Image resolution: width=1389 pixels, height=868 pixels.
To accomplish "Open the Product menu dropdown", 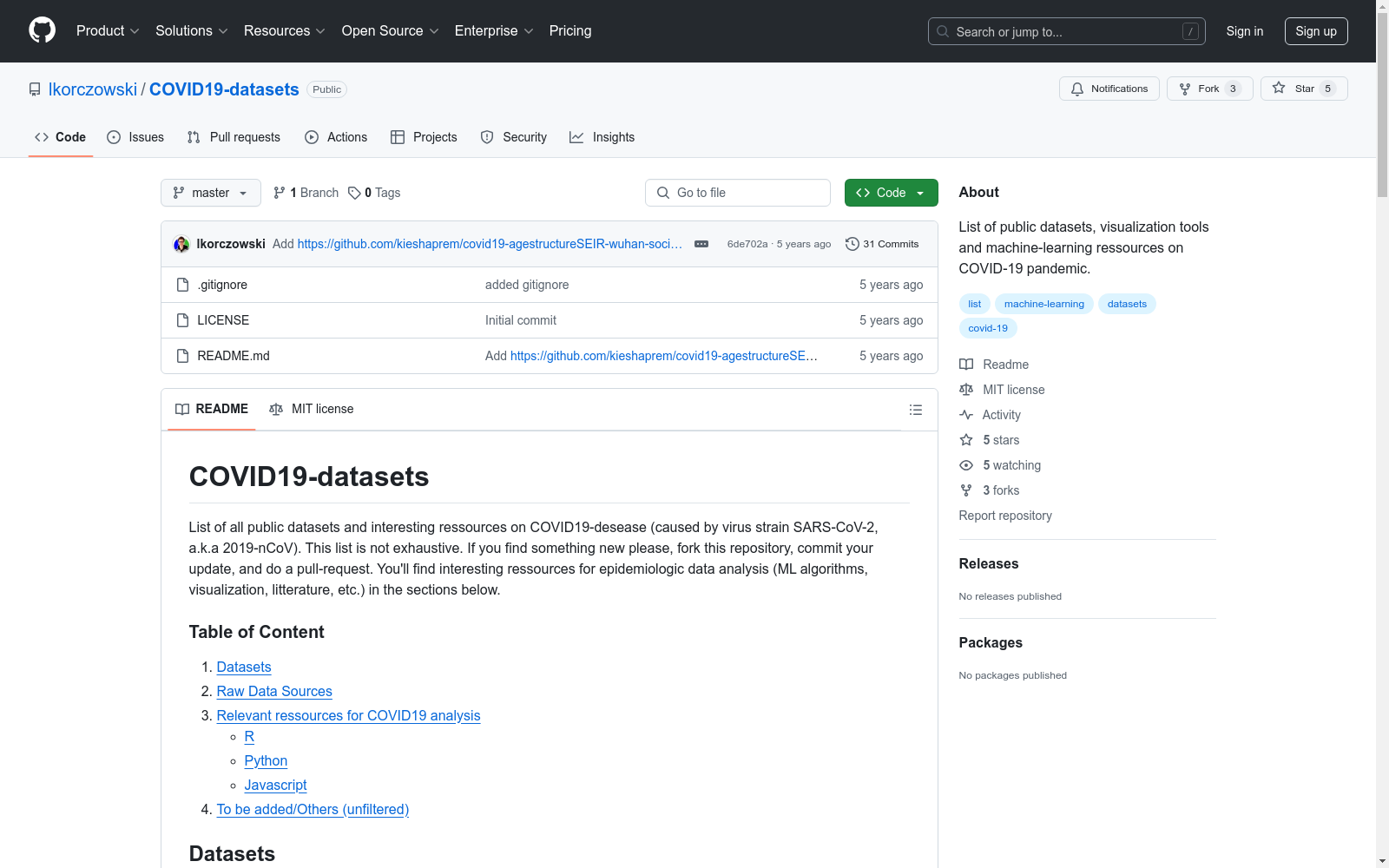I will tap(108, 30).
